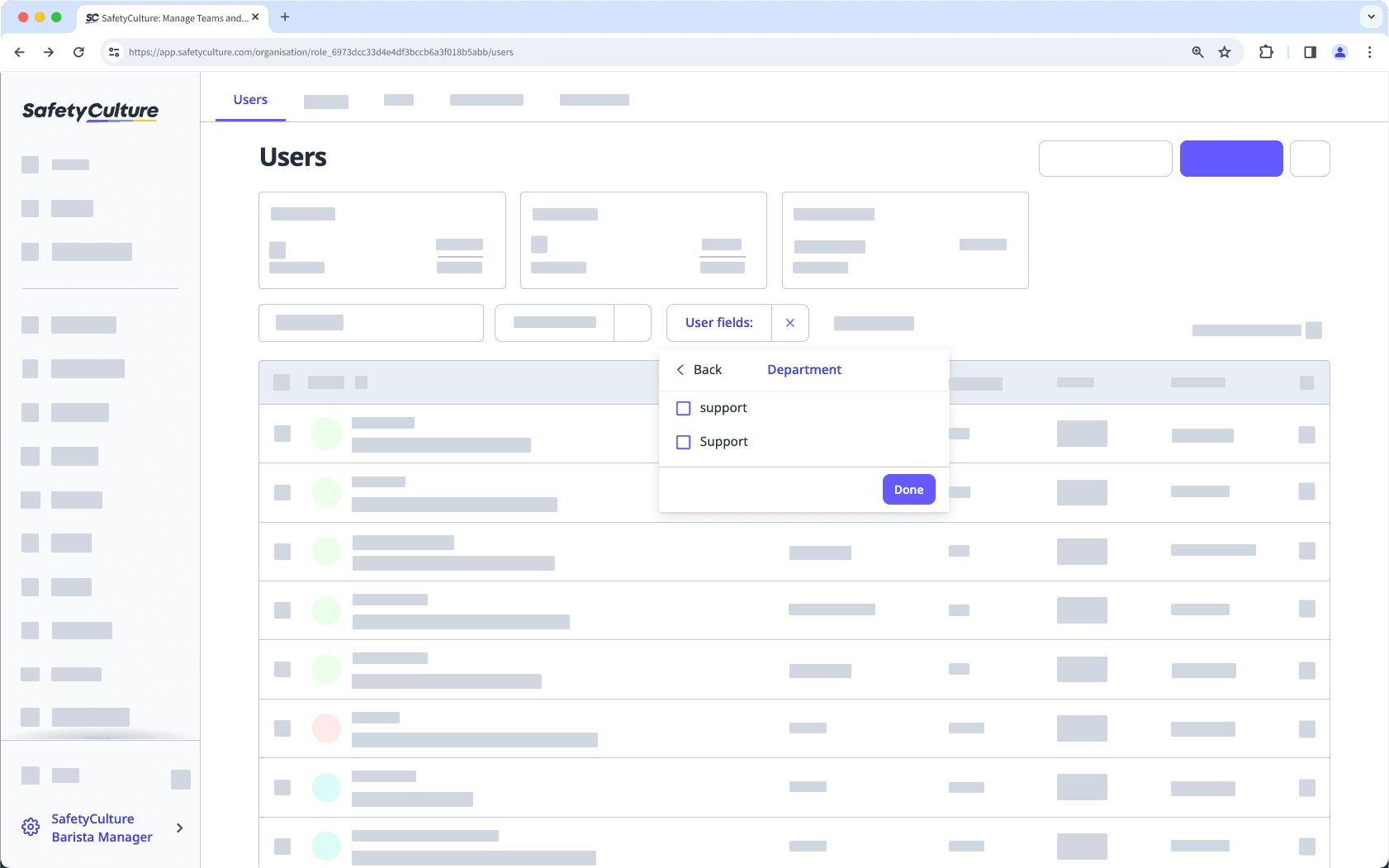Click the magnifier zoom icon in the address bar

1197,51
